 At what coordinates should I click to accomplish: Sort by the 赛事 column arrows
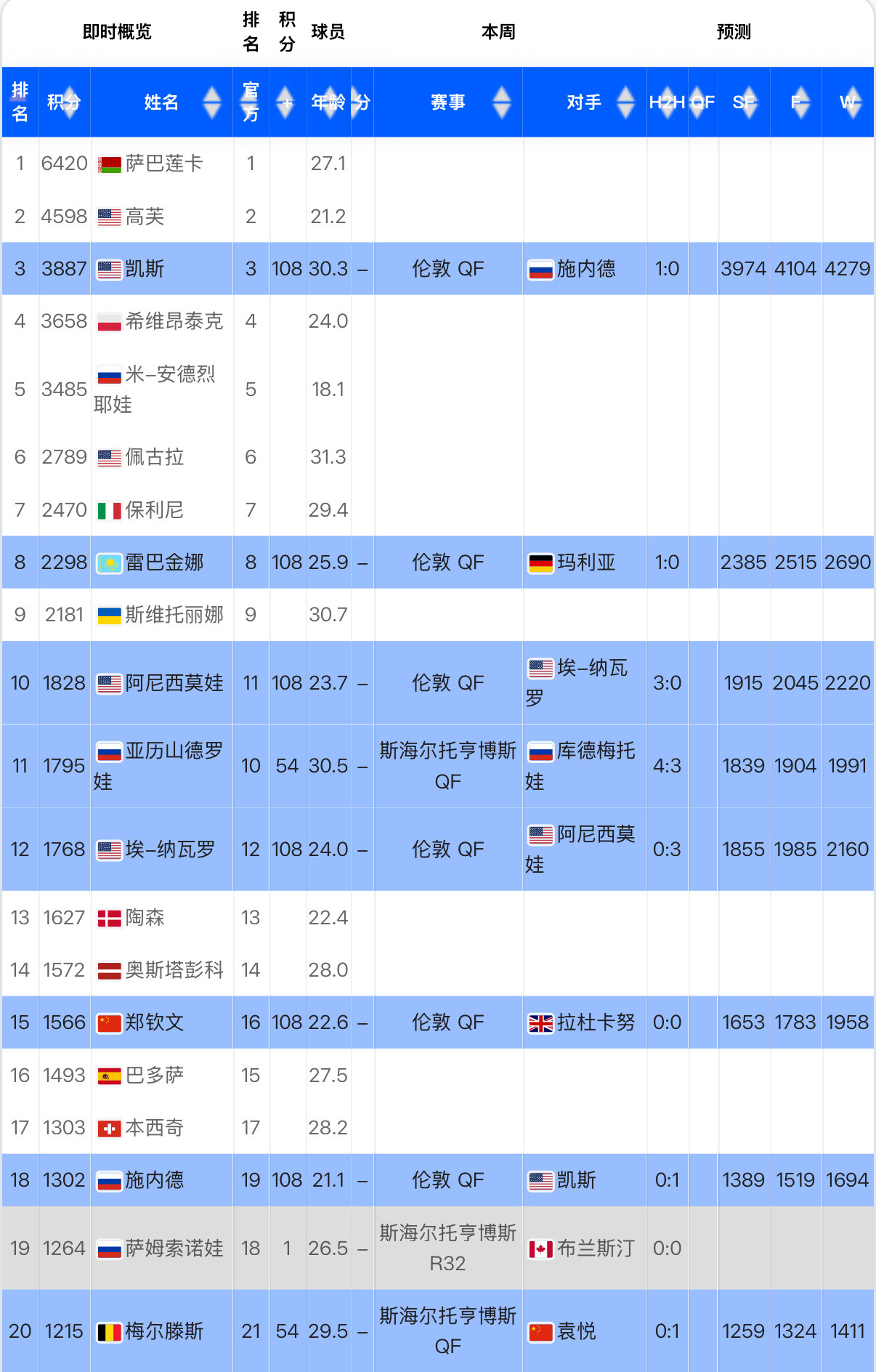pyautogui.click(x=501, y=102)
